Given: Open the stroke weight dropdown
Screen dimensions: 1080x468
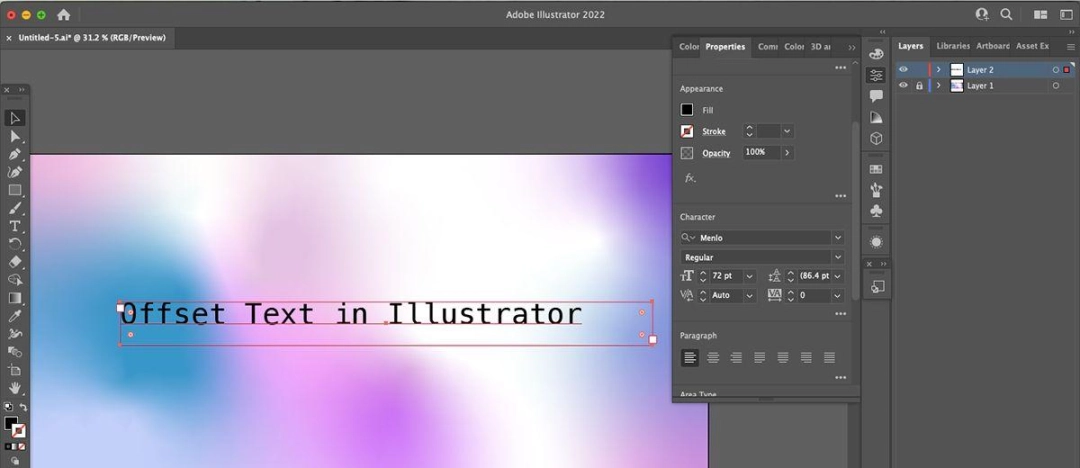Looking at the screenshot, I should tap(787, 131).
